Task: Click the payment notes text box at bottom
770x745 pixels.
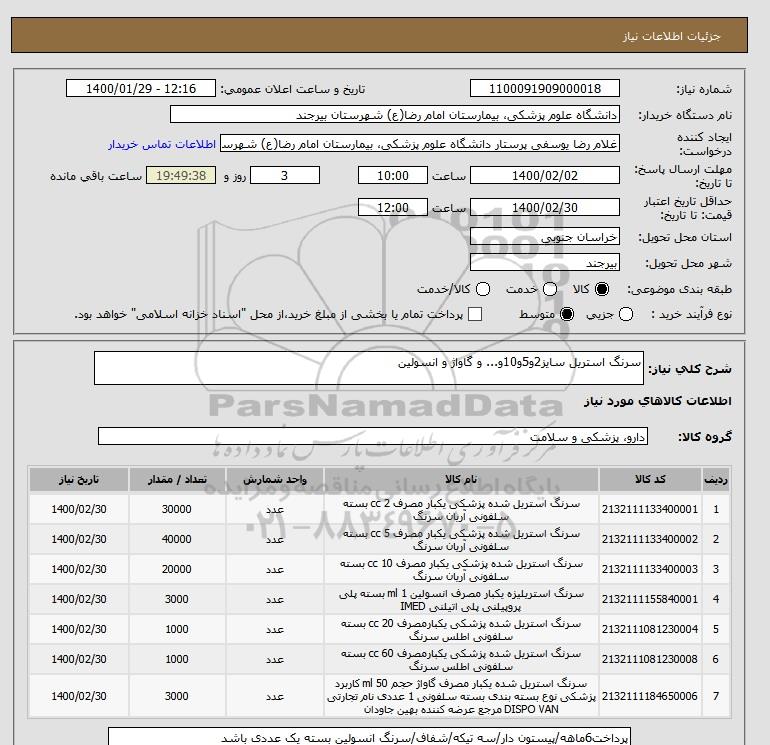Action: click(x=369, y=736)
